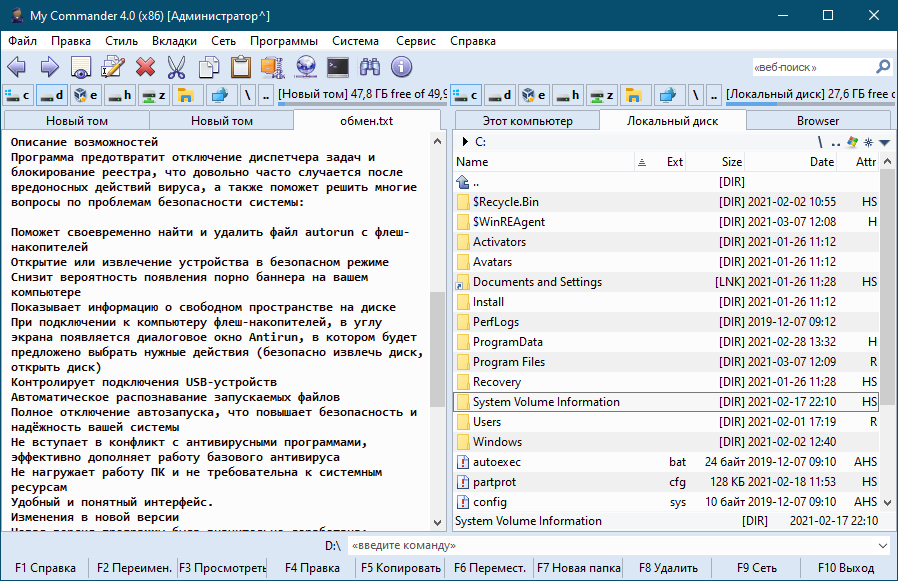The height and width of the screenshot is (581, 898).
Task: Click F2 Переимен. button
Action: point(134,568)
